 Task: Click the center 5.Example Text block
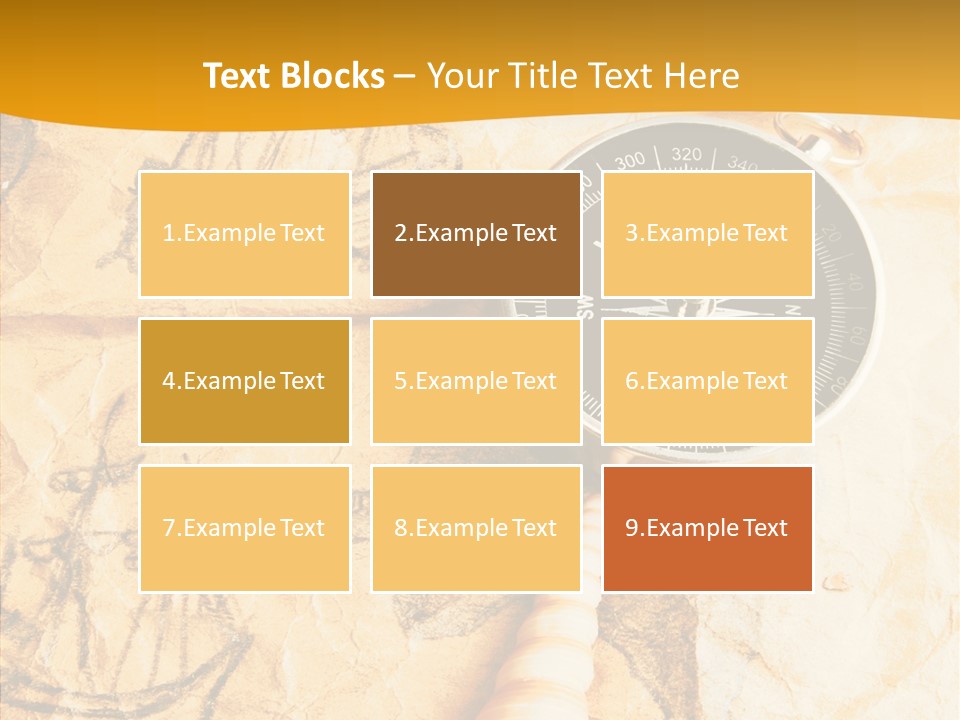click(476, 381)
